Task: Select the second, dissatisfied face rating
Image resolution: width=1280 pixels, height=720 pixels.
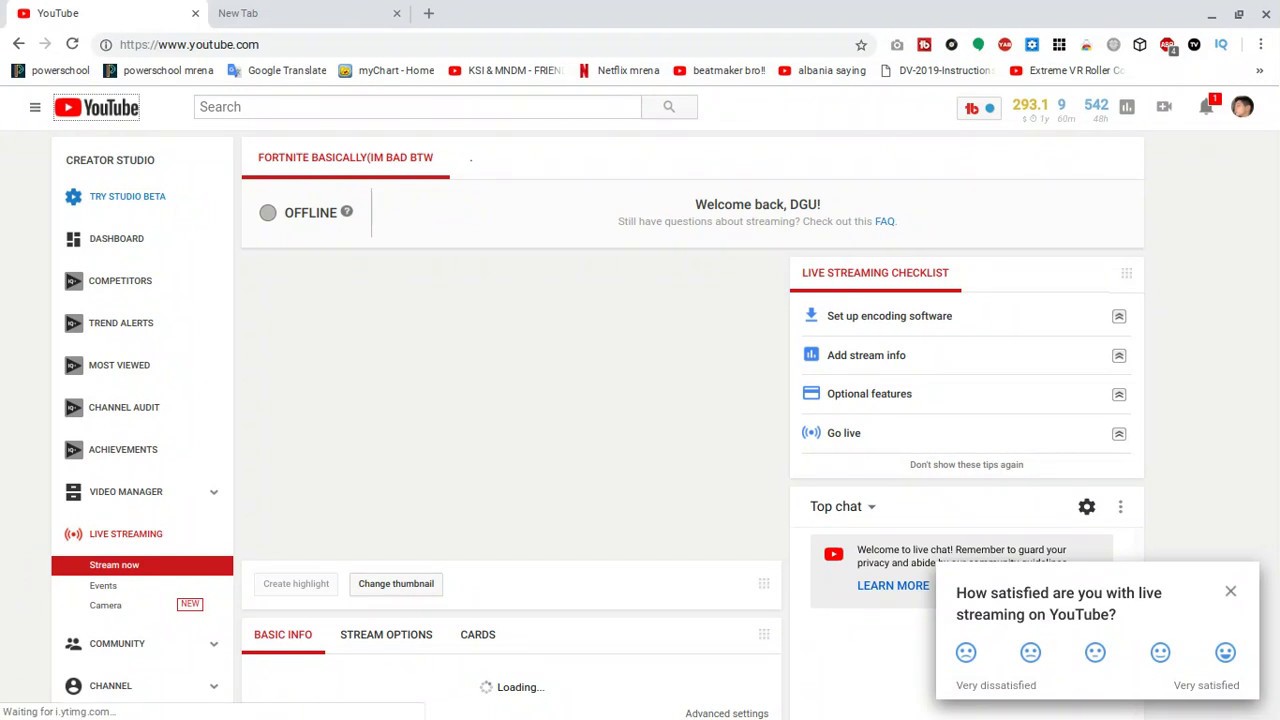Action: 1030,653
